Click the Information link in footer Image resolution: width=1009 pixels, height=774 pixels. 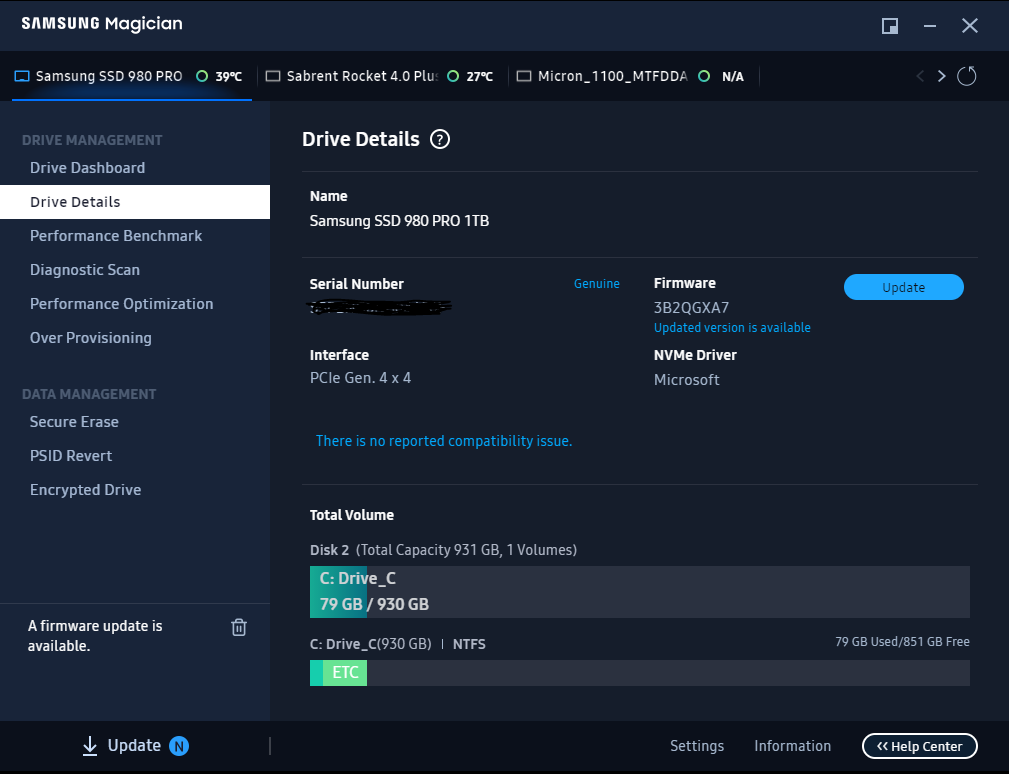[792, 746]
